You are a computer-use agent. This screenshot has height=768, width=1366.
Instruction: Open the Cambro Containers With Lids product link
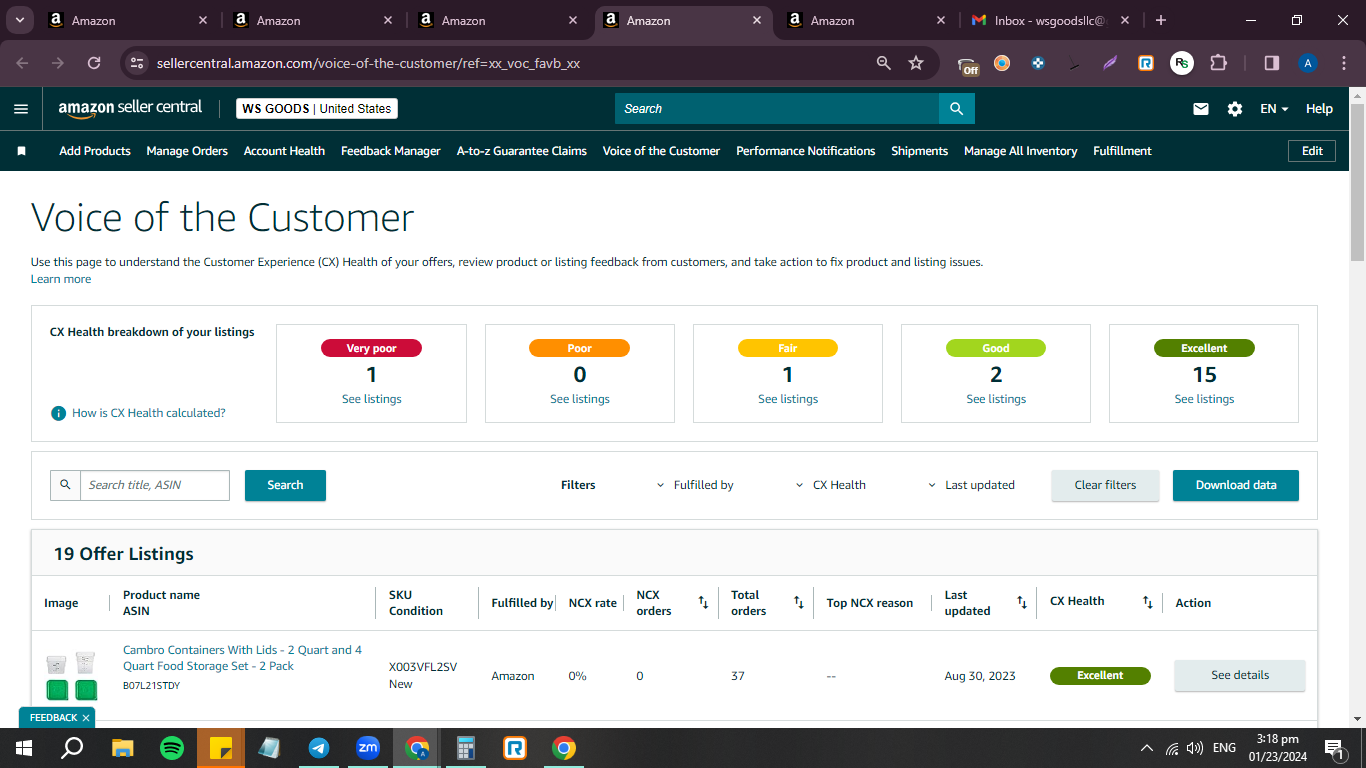243,658
